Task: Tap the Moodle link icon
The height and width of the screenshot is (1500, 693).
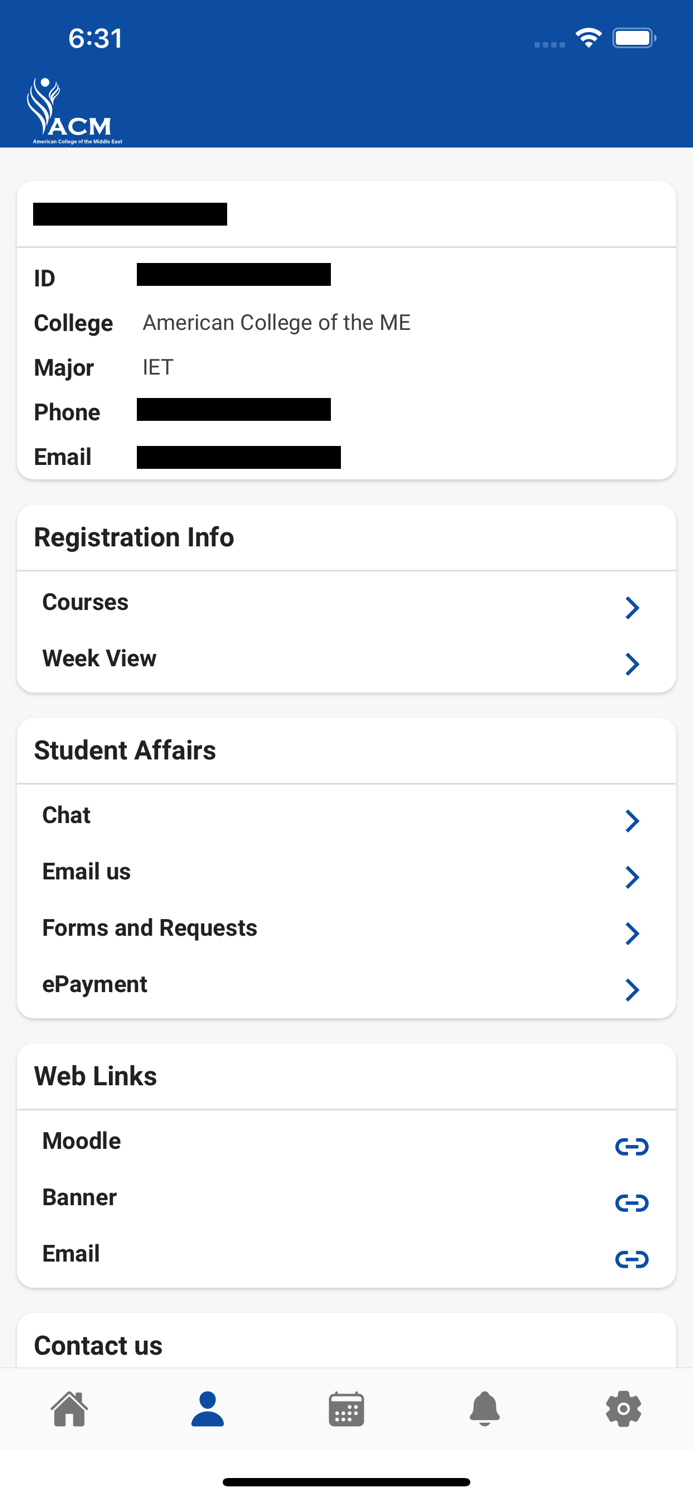Action: tap(632, 1147)
